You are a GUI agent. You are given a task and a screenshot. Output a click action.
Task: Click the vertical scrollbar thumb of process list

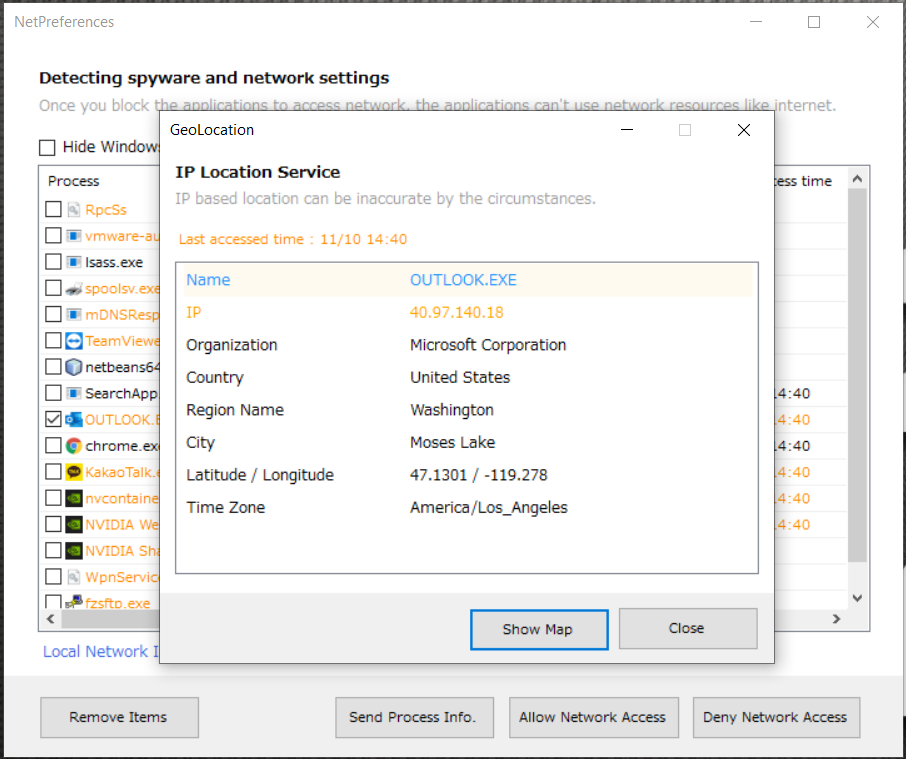tap(857, 375)
